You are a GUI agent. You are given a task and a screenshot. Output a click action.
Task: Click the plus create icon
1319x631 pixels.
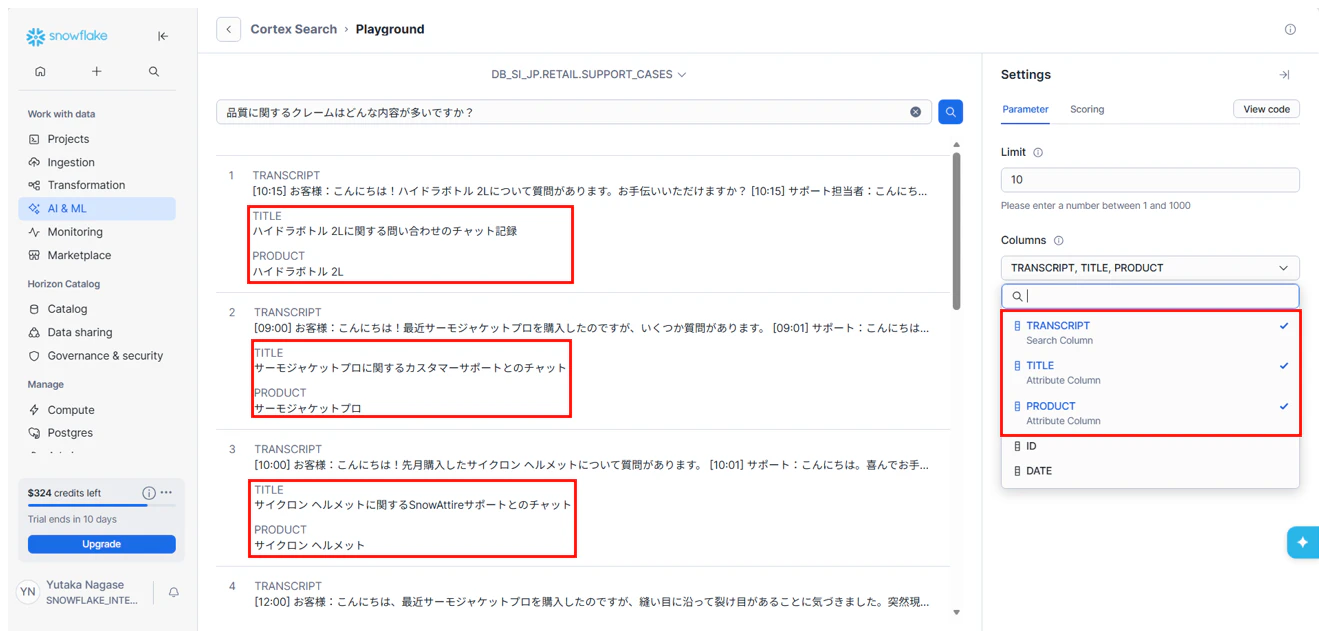97,72
